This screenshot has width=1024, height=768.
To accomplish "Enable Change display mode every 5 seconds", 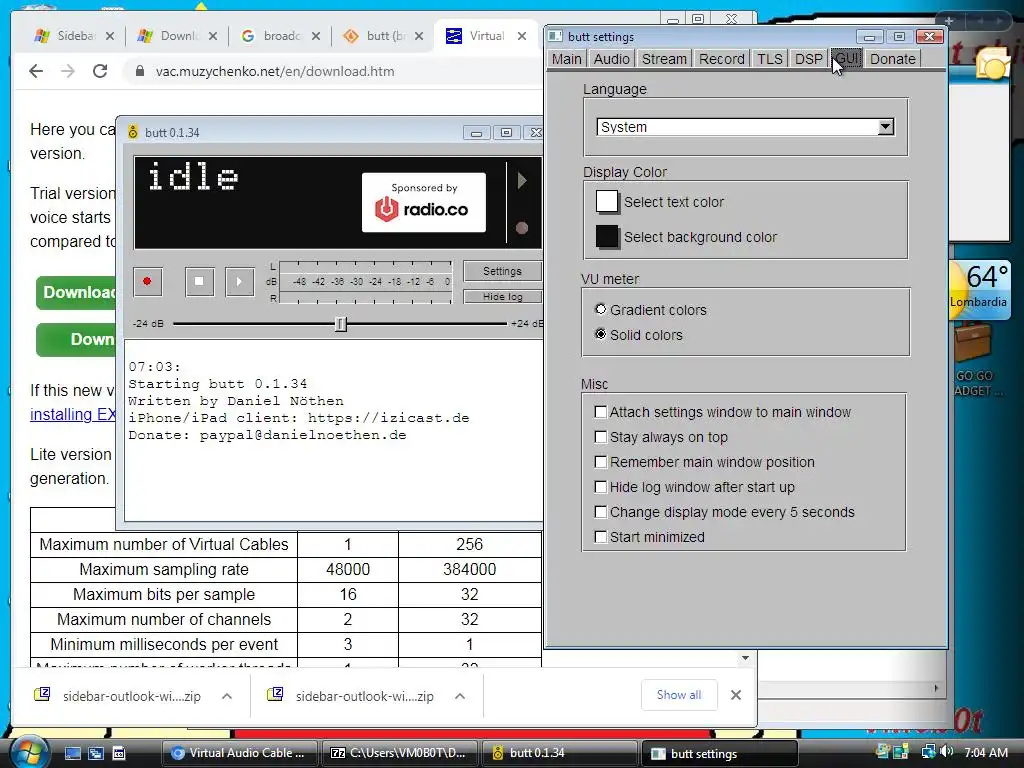I will (x=600, y=511).
